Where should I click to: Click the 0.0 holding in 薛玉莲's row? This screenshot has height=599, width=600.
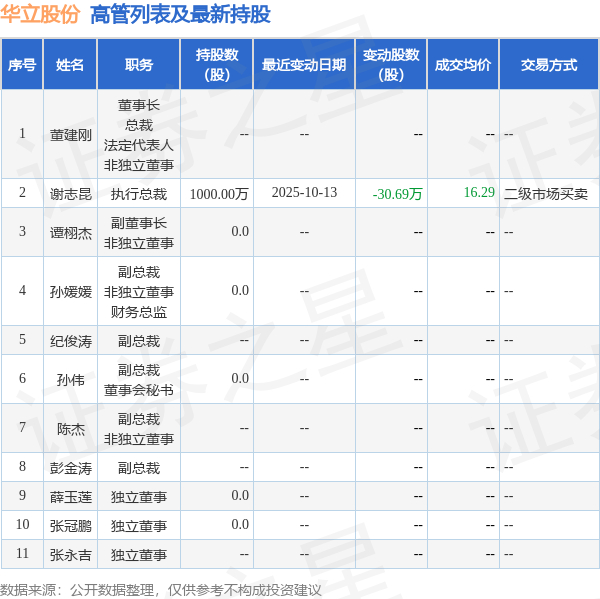point(240,495)
